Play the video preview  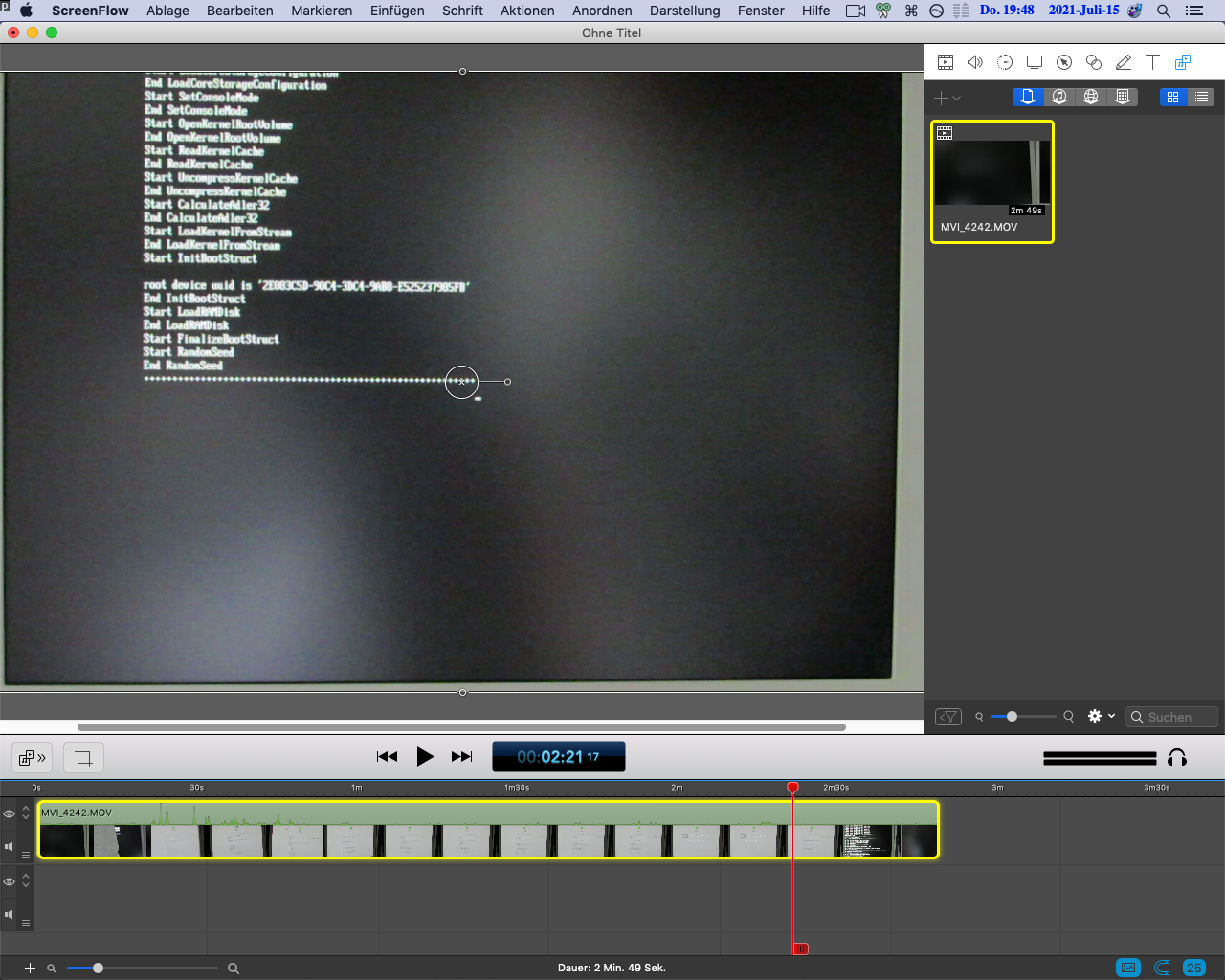coord(425,757)
